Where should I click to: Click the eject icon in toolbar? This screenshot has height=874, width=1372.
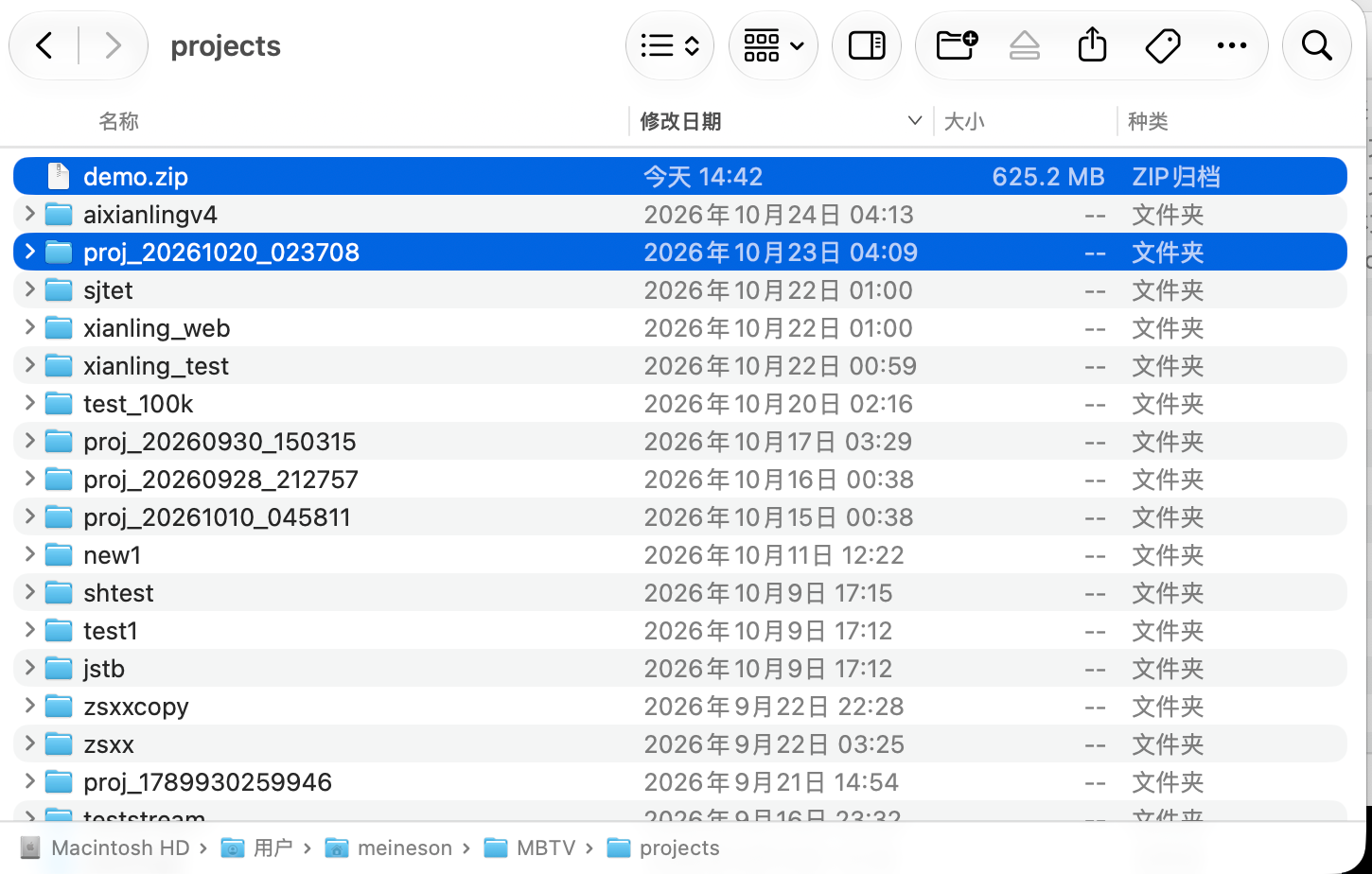pyautogui.click(x=1025, y=45)
